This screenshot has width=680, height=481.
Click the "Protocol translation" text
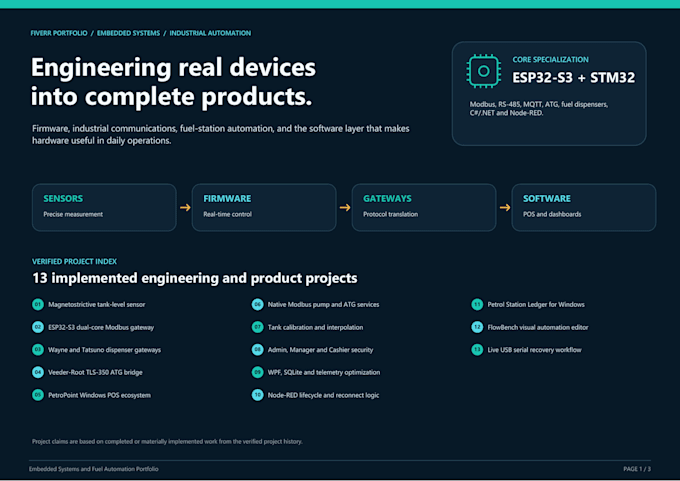tap(391, 214)
